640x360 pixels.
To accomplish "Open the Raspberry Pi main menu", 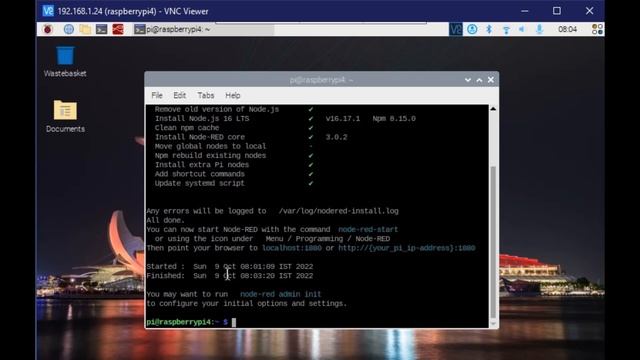I will point(48,29).
